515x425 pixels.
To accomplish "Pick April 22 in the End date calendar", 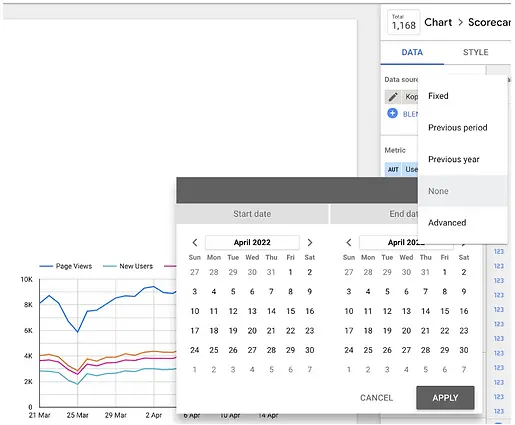I will coord(445,331).
